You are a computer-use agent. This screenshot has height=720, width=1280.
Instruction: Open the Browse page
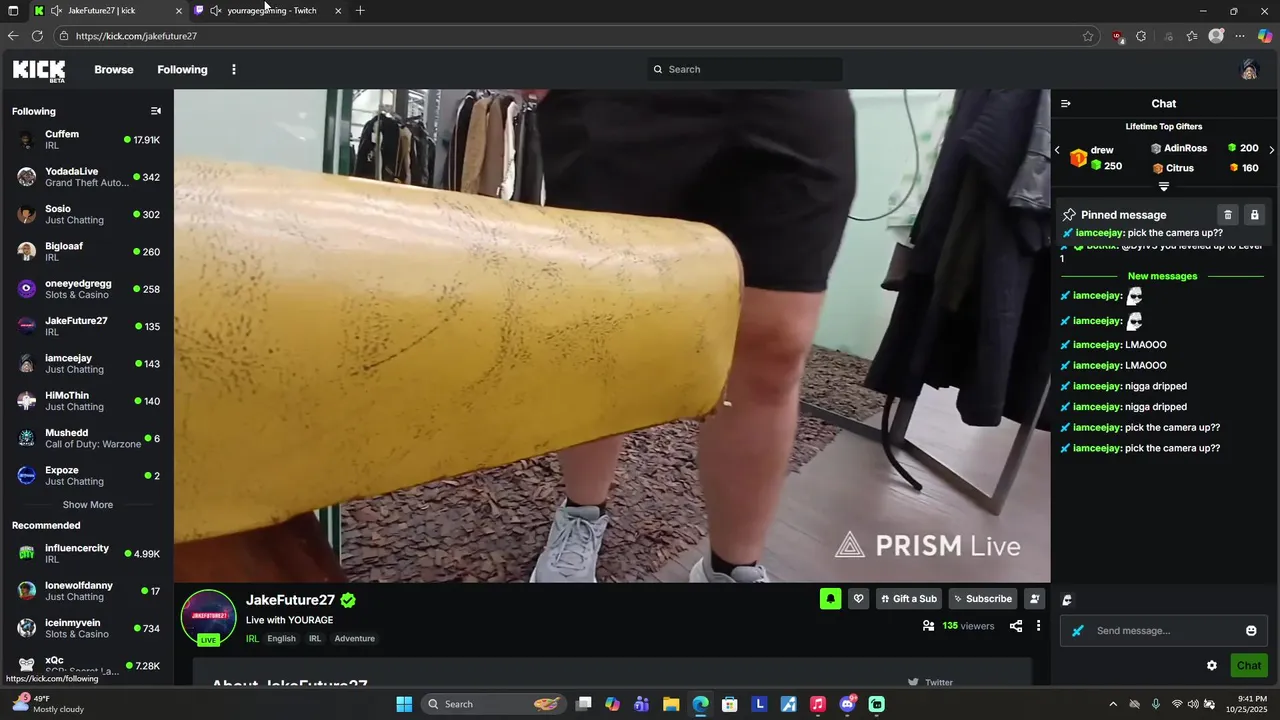pyautogui.click(x=114, y=70)
